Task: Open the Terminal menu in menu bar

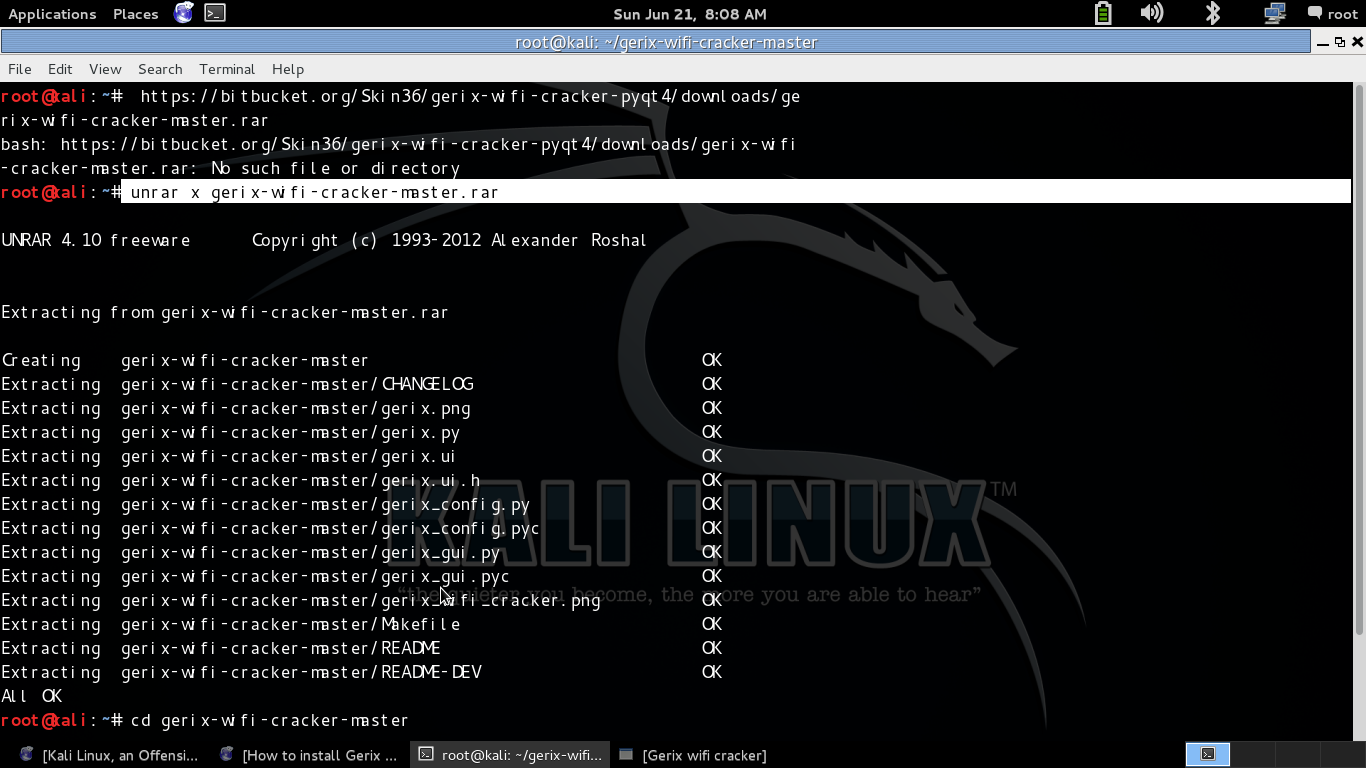Action: click(227, 69)
